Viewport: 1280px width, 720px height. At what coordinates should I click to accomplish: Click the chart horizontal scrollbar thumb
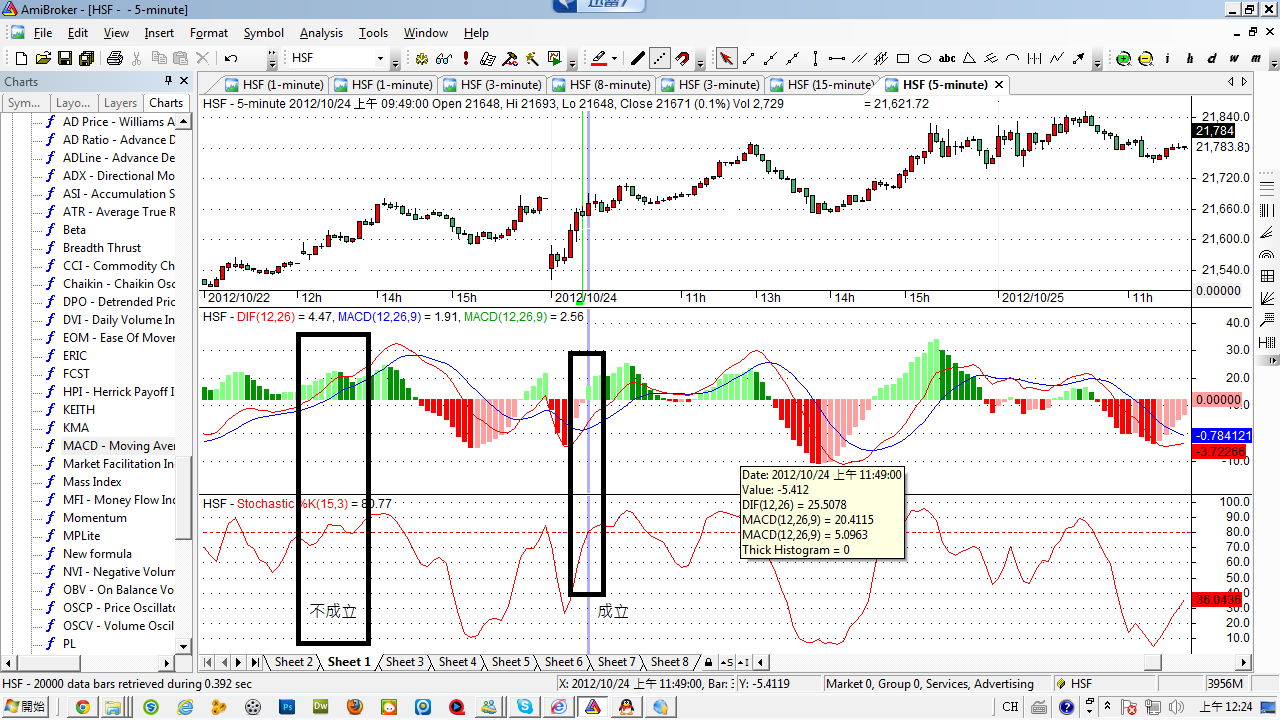[x=1153, y=662]
